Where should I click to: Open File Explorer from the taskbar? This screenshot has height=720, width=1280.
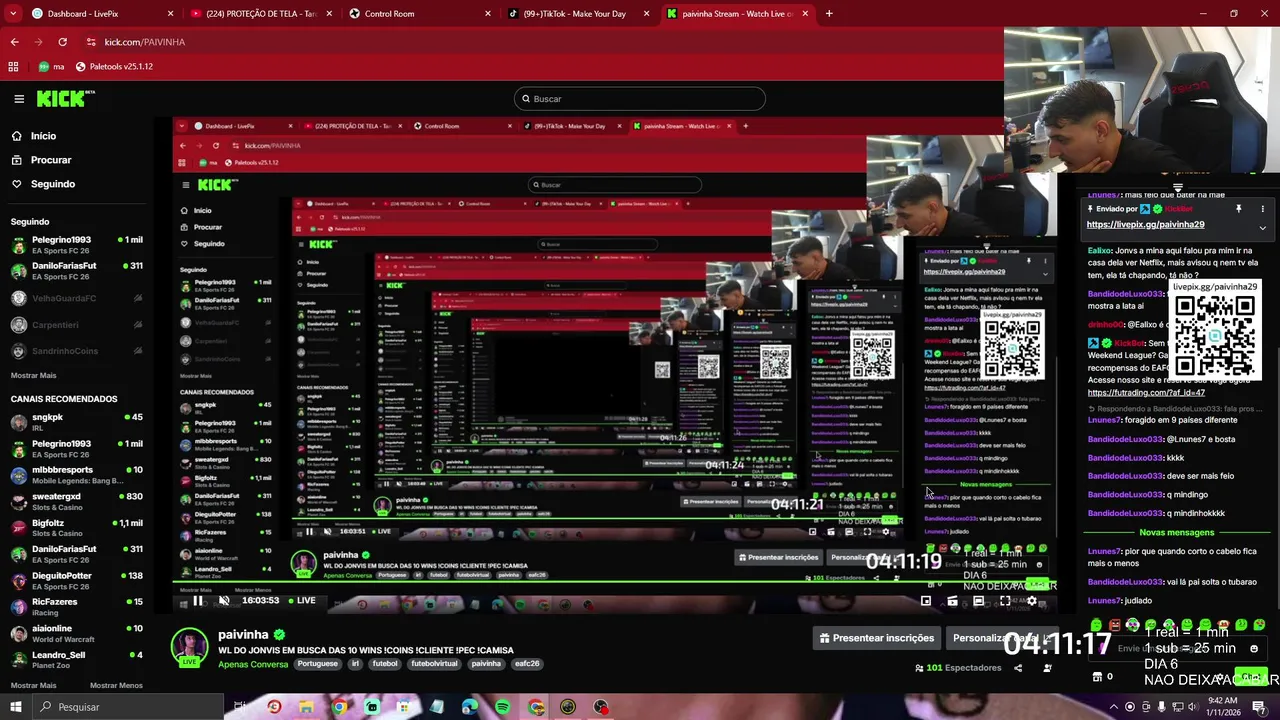306,707
